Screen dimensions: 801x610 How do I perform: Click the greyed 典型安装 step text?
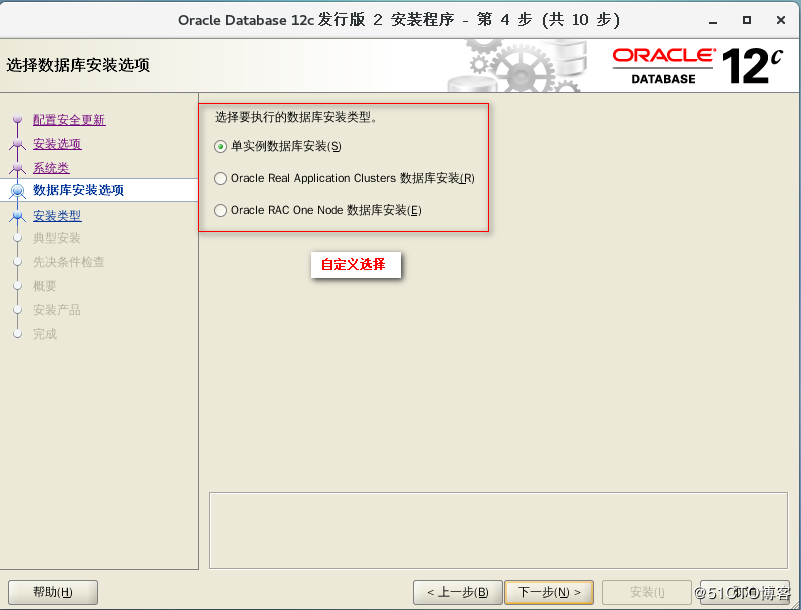click(x=57, y=238)
